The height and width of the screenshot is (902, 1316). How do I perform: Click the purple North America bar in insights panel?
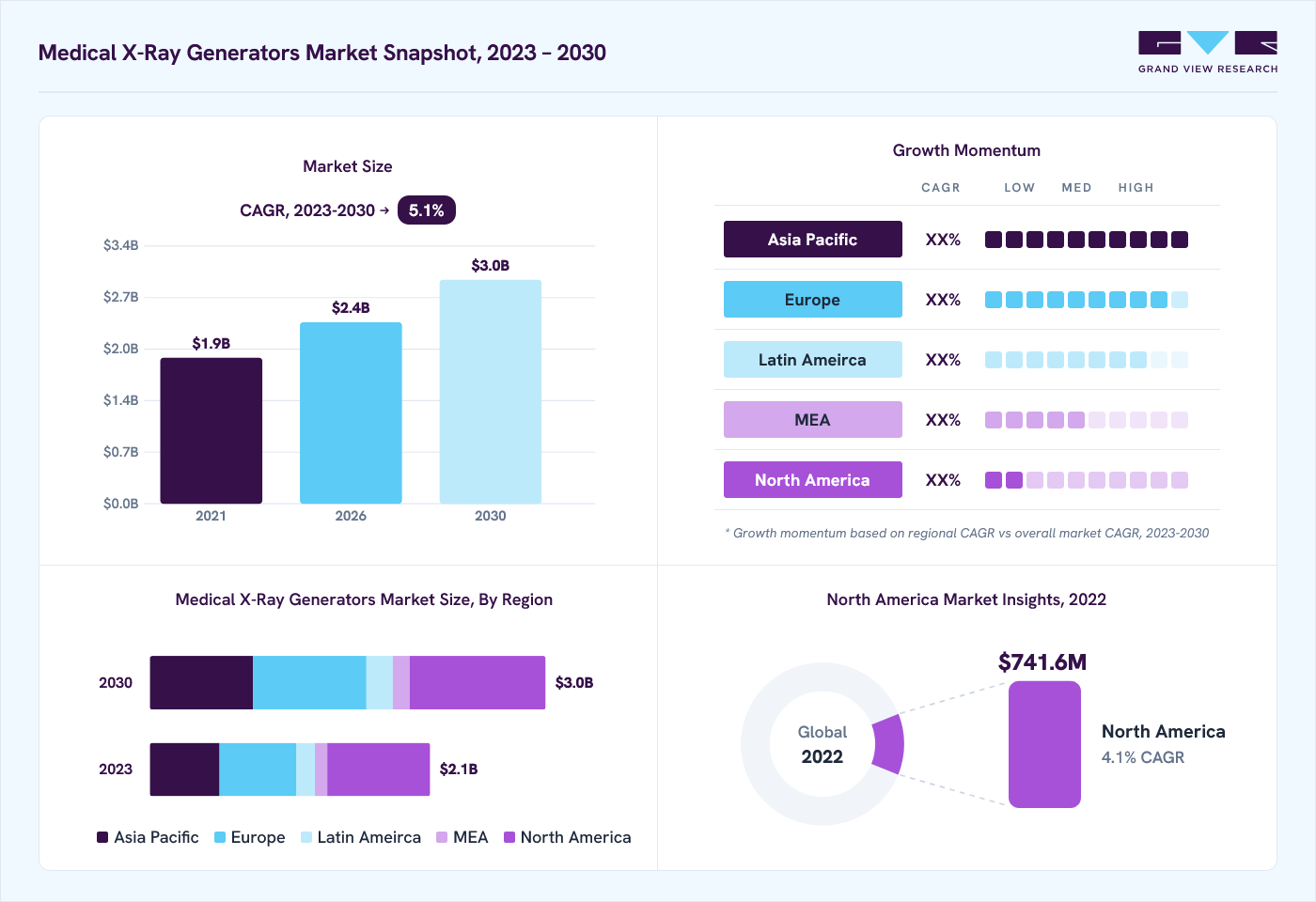[1044, 744]
